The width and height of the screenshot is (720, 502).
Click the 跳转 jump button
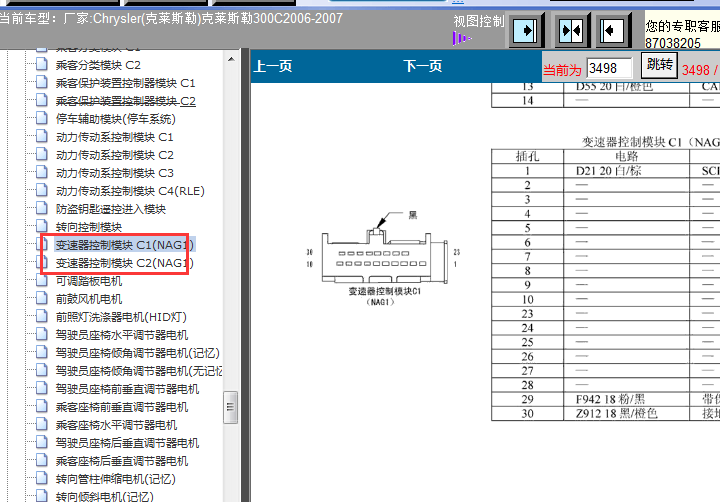coord(659,65)
